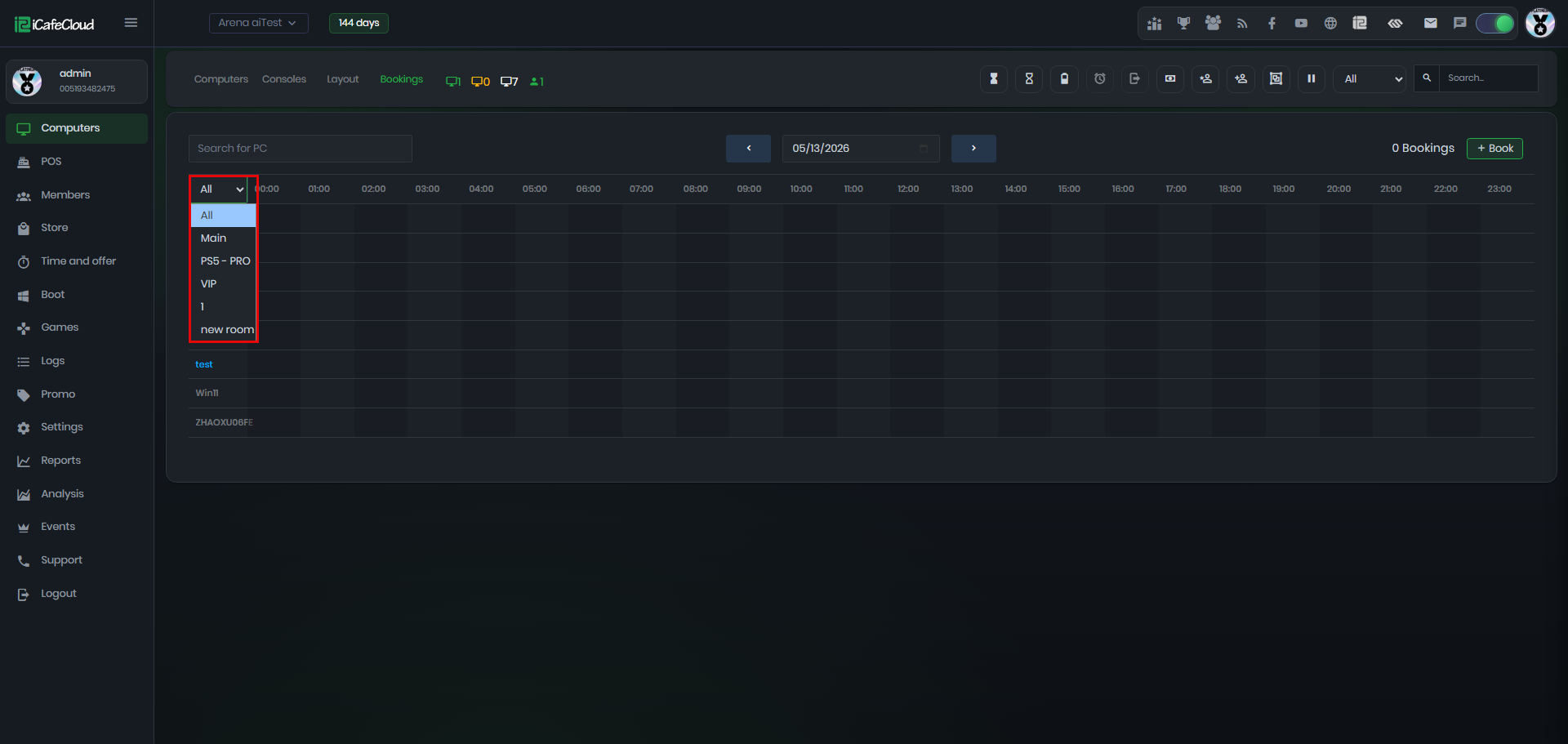This screenshot has height=744, width=1568.
Task: Open Logs in the sidebar
Action: pyautogui.click(x=77, y=361)
